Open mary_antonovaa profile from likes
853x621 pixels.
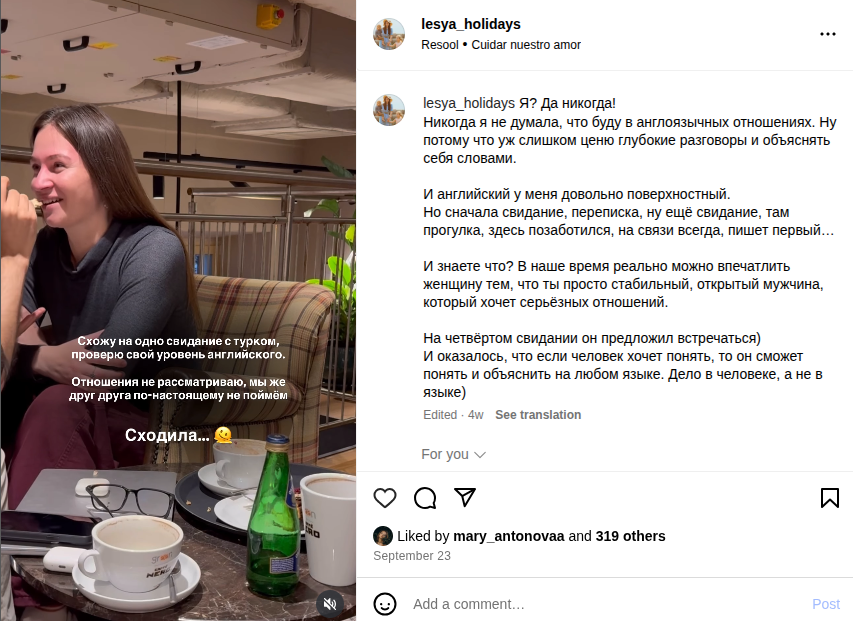click(509, 536)
